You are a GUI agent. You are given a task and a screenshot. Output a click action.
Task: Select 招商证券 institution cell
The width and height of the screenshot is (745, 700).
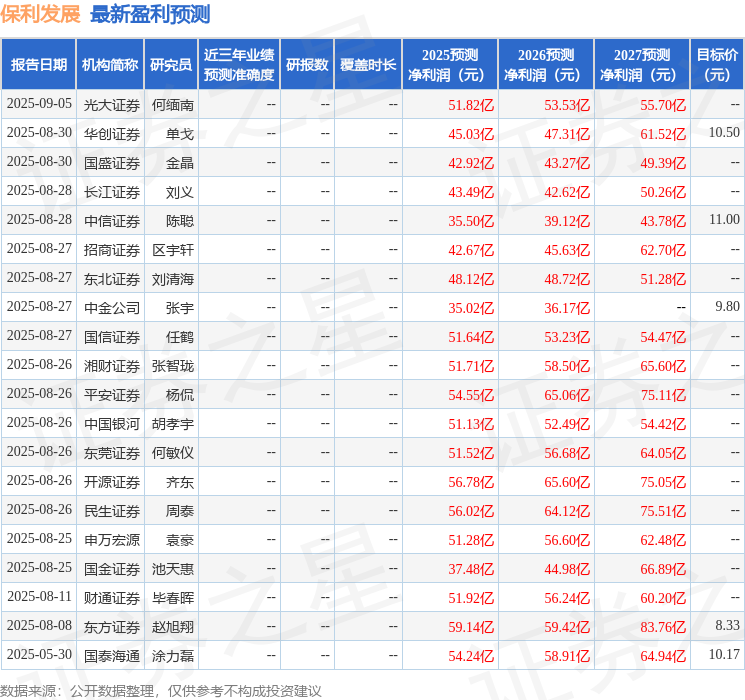(x=112, y=250)
